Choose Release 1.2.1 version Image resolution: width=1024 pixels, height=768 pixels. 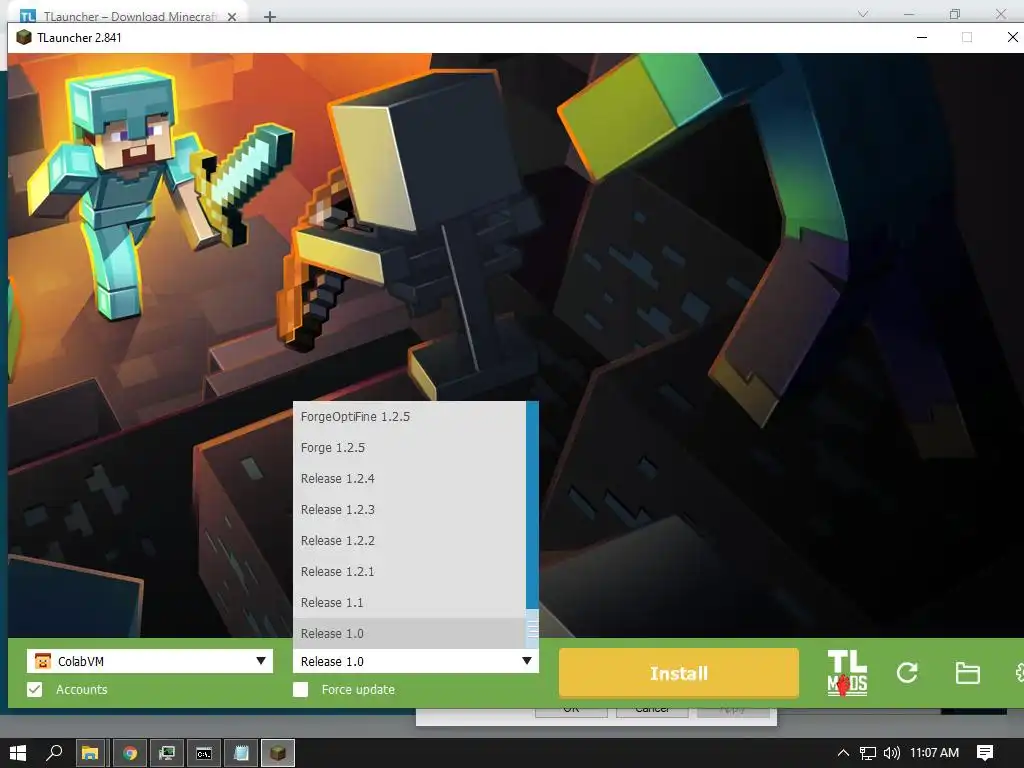point(409,571)
